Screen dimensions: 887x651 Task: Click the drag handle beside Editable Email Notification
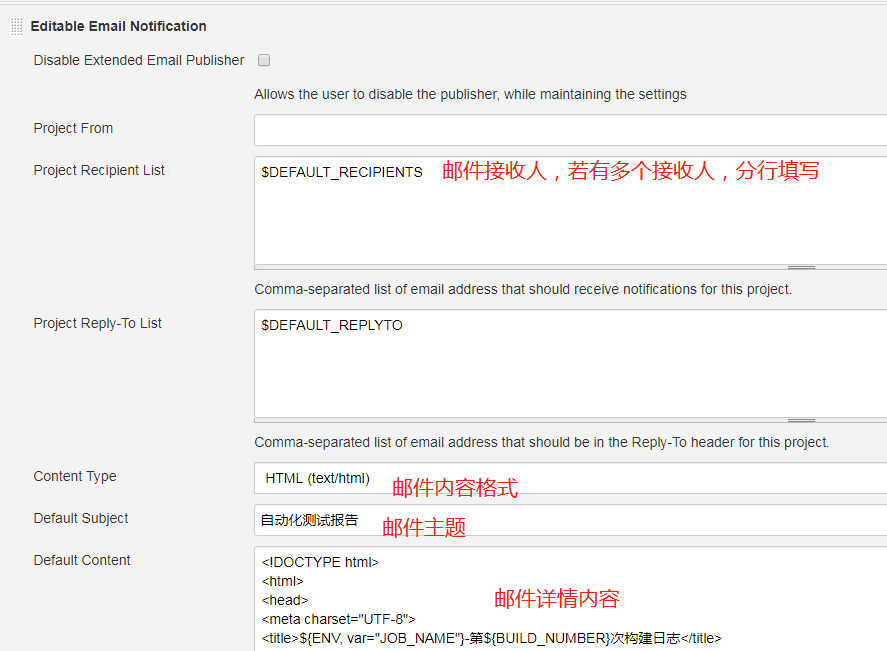[x=16, y=27]
